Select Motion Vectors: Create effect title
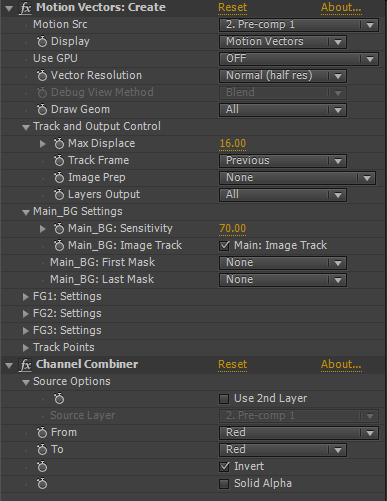 click(101, 8)
